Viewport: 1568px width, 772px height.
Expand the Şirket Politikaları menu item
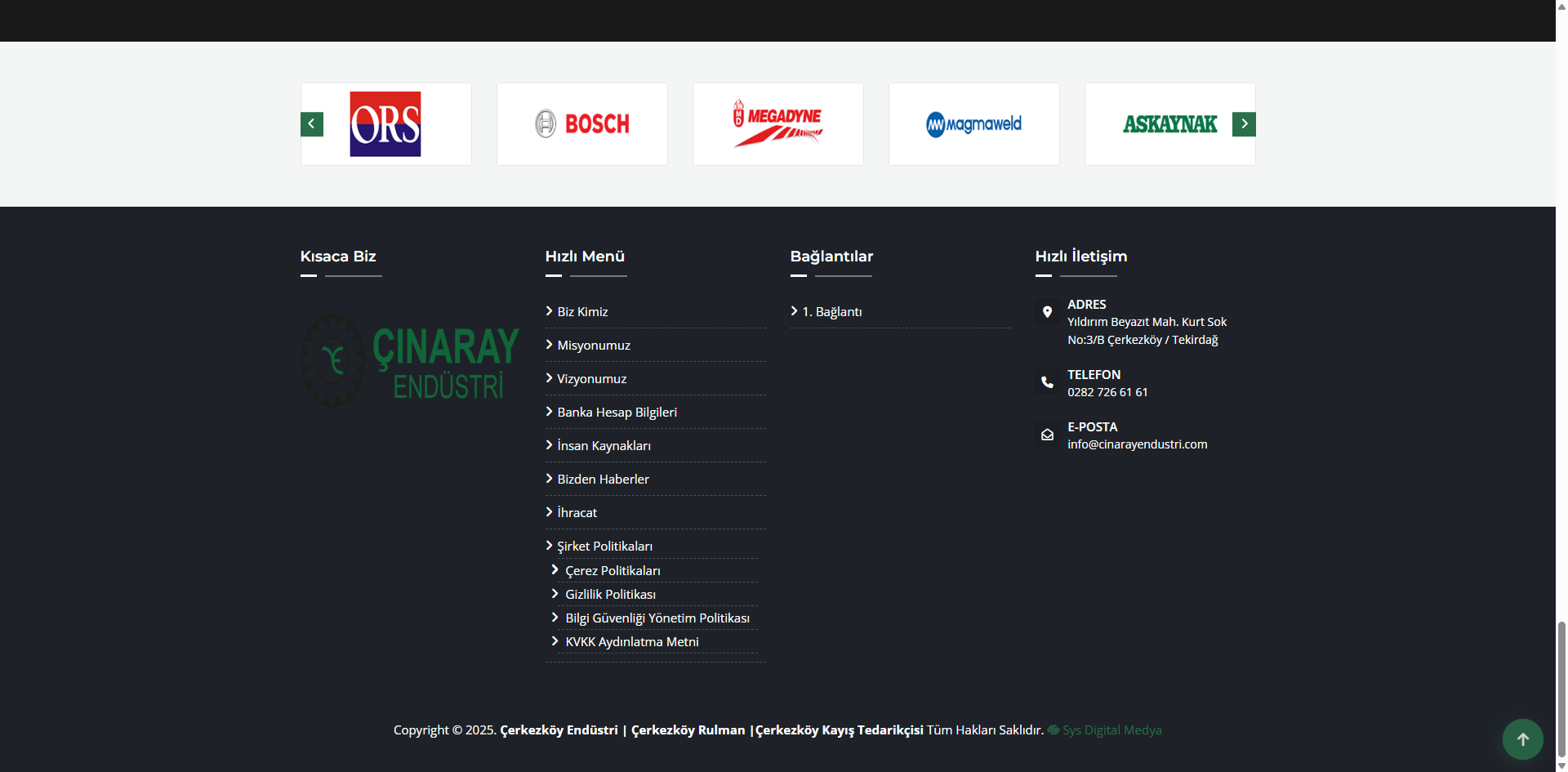(604, 547)
